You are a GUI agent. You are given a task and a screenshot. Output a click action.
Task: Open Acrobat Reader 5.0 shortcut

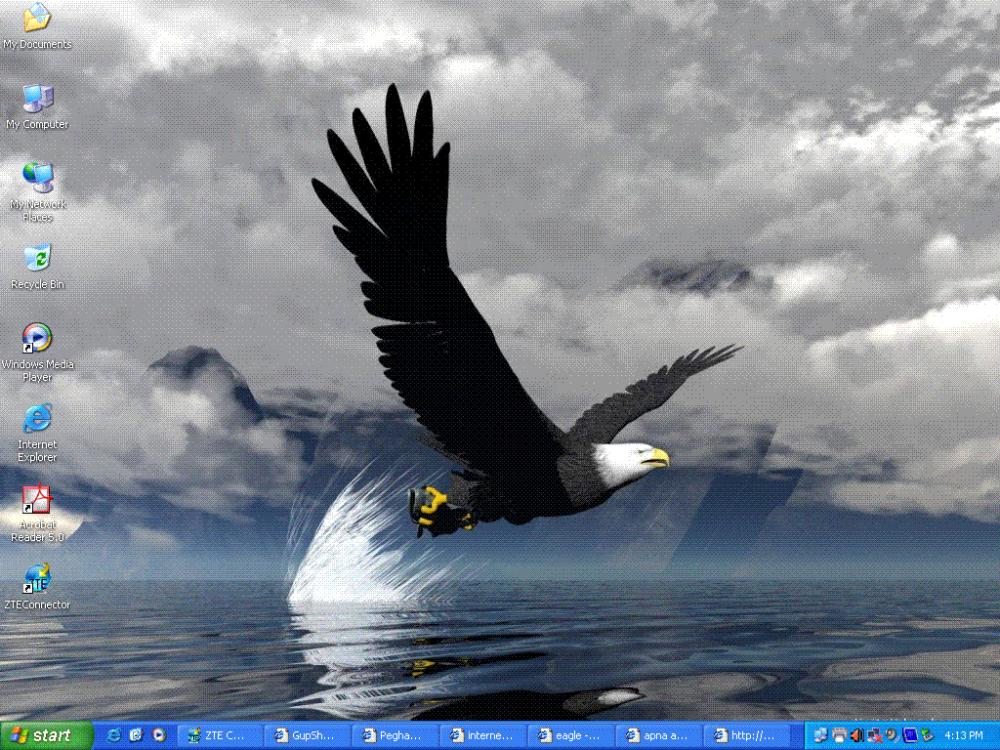coord(37,499)
